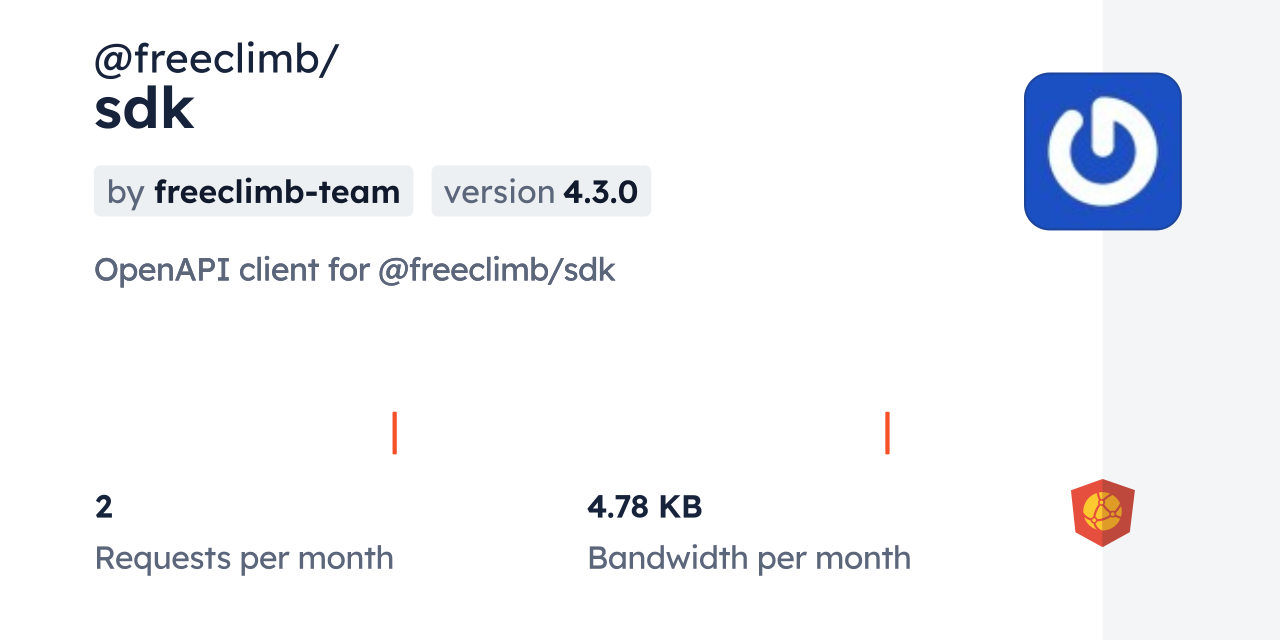1280x640 pixels.
Task: Click the "2" requests count value
Action: pyautogui.click(x=104, y=507)
